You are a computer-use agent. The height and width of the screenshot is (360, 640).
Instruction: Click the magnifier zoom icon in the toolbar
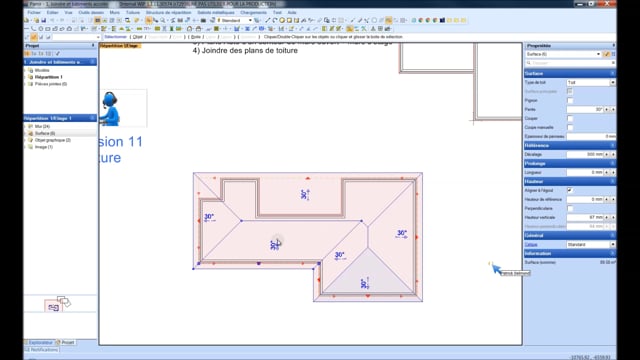163,20
